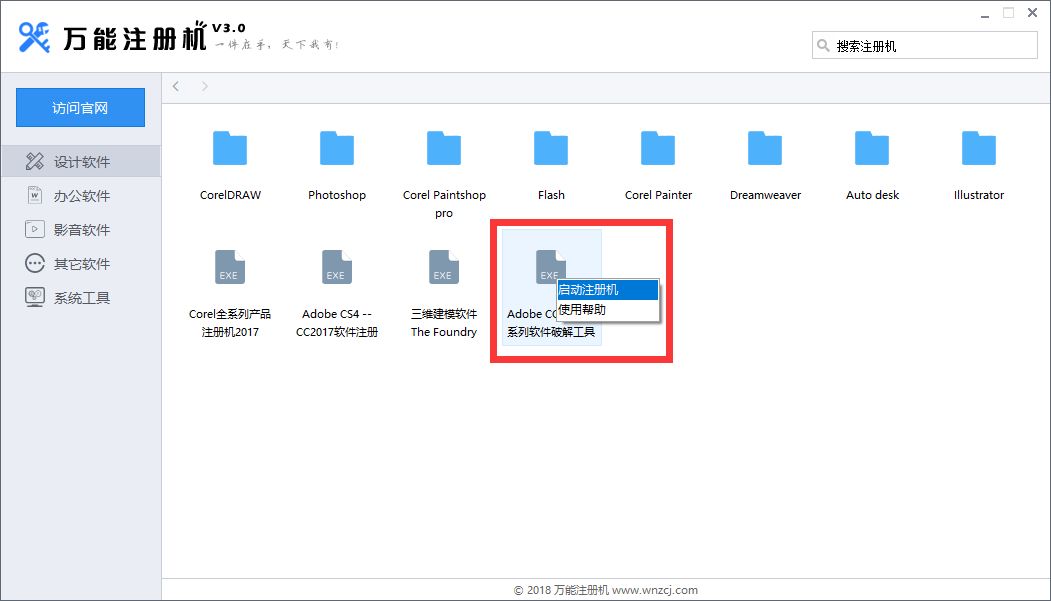Click the CC2017软件注册 file label
The image size is (1051, 601).
336,332
